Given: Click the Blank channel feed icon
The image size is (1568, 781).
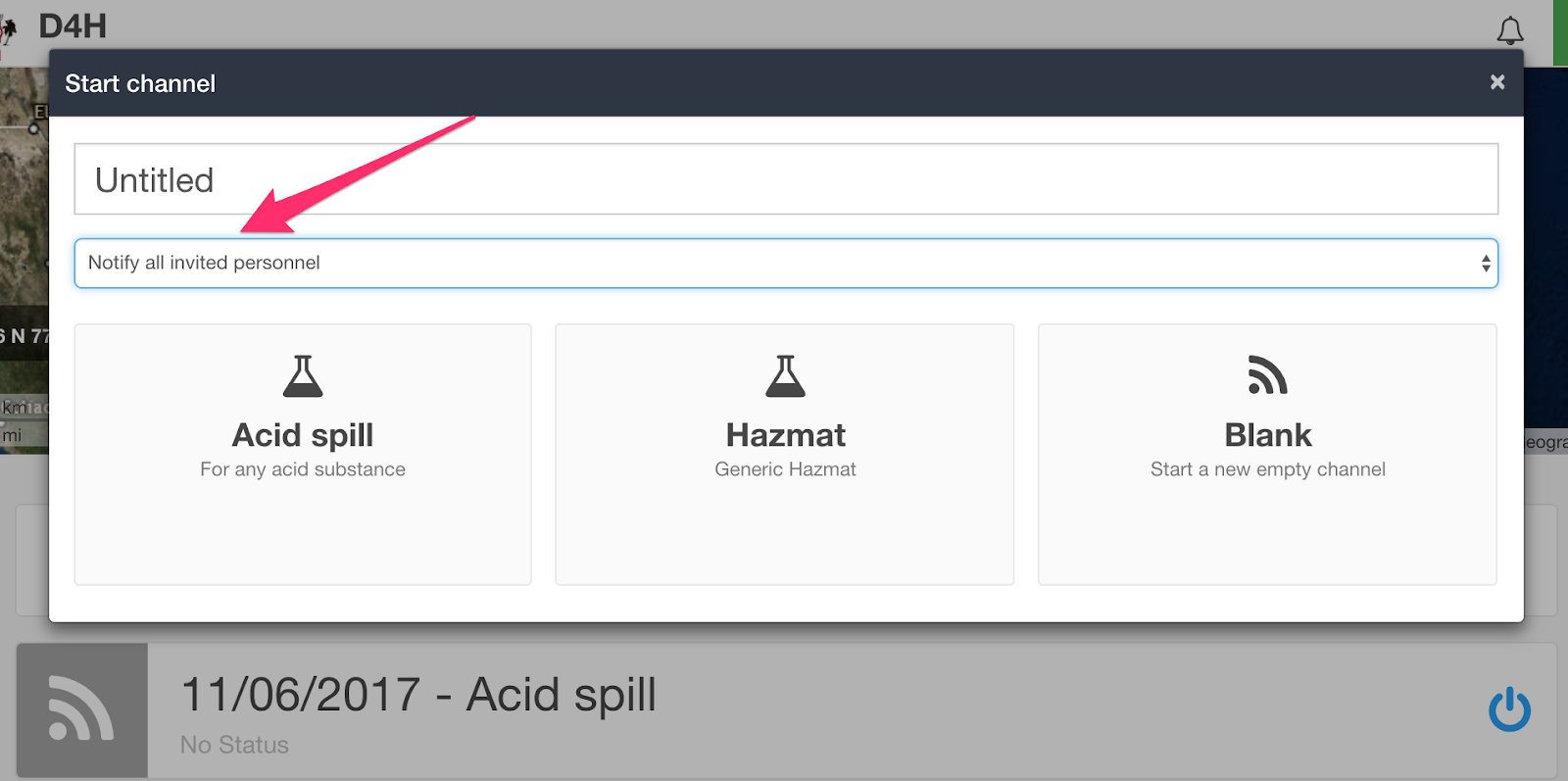Looking at the screenshot, I should pyautogui.click(x=1267, y=375).
